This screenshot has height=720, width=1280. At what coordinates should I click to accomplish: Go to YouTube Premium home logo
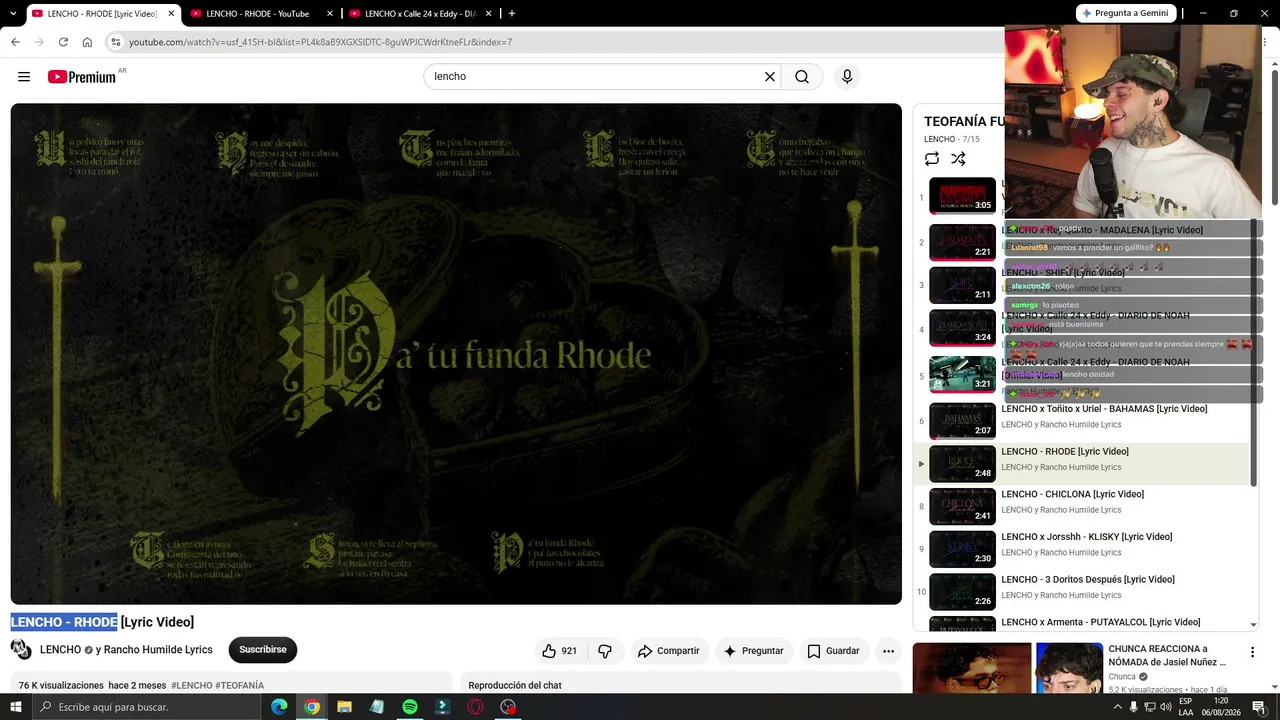(81, 77)
